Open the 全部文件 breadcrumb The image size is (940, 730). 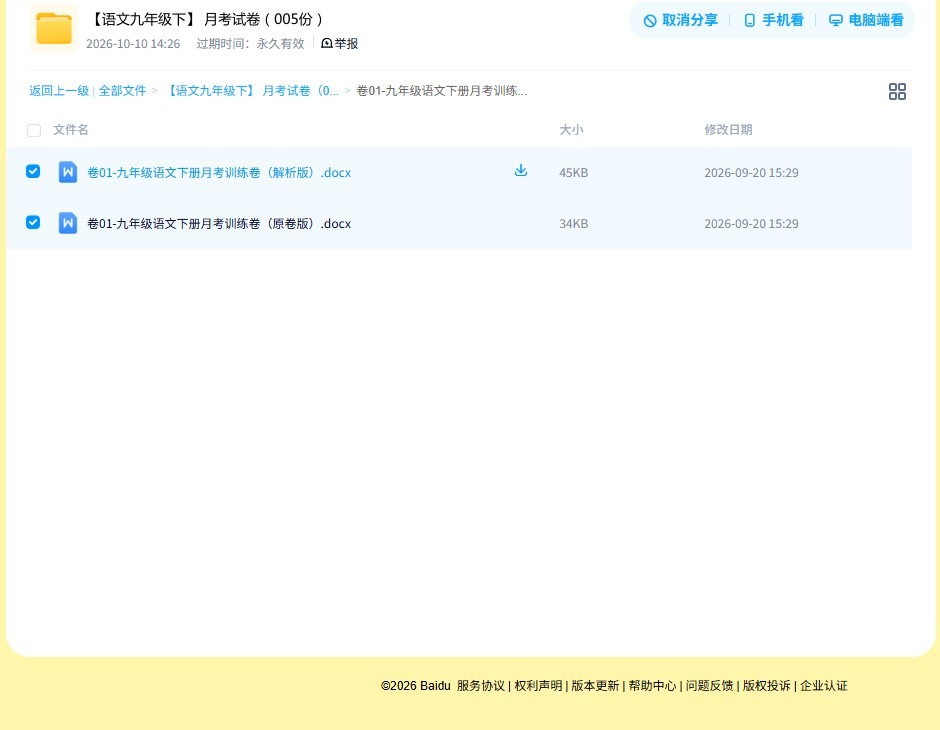[122, 91]
